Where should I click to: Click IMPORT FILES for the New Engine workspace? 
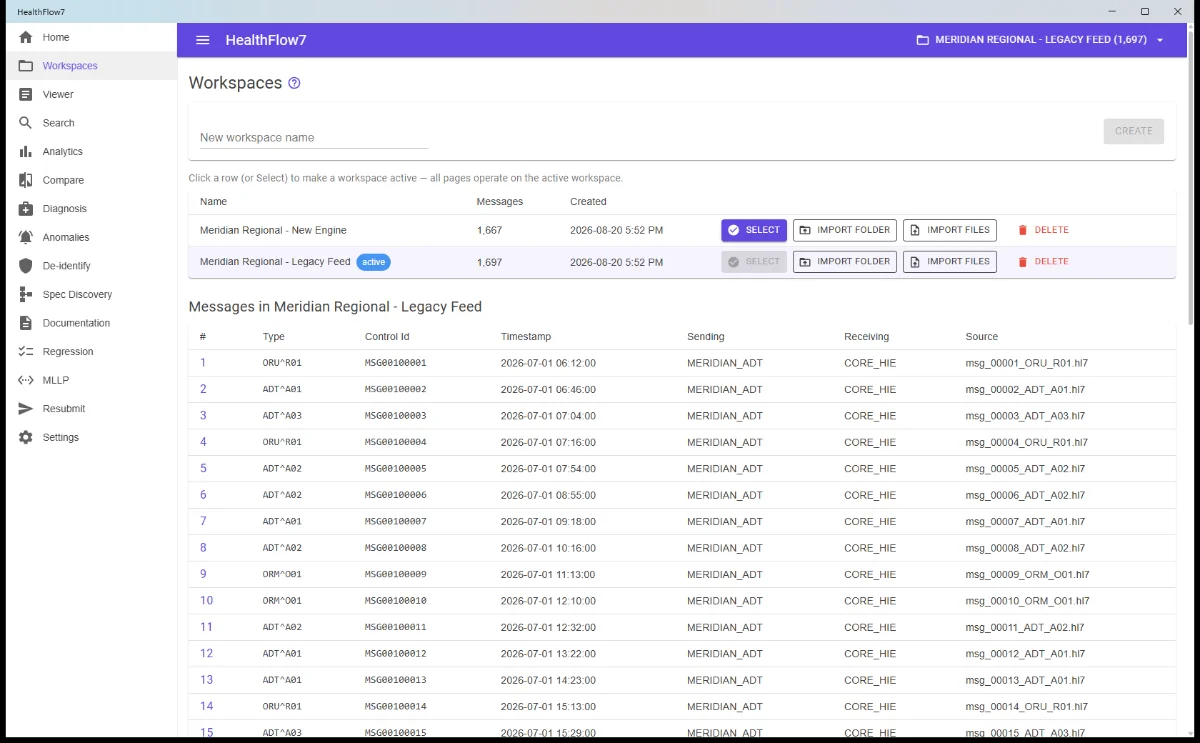(x=950, y=230)
